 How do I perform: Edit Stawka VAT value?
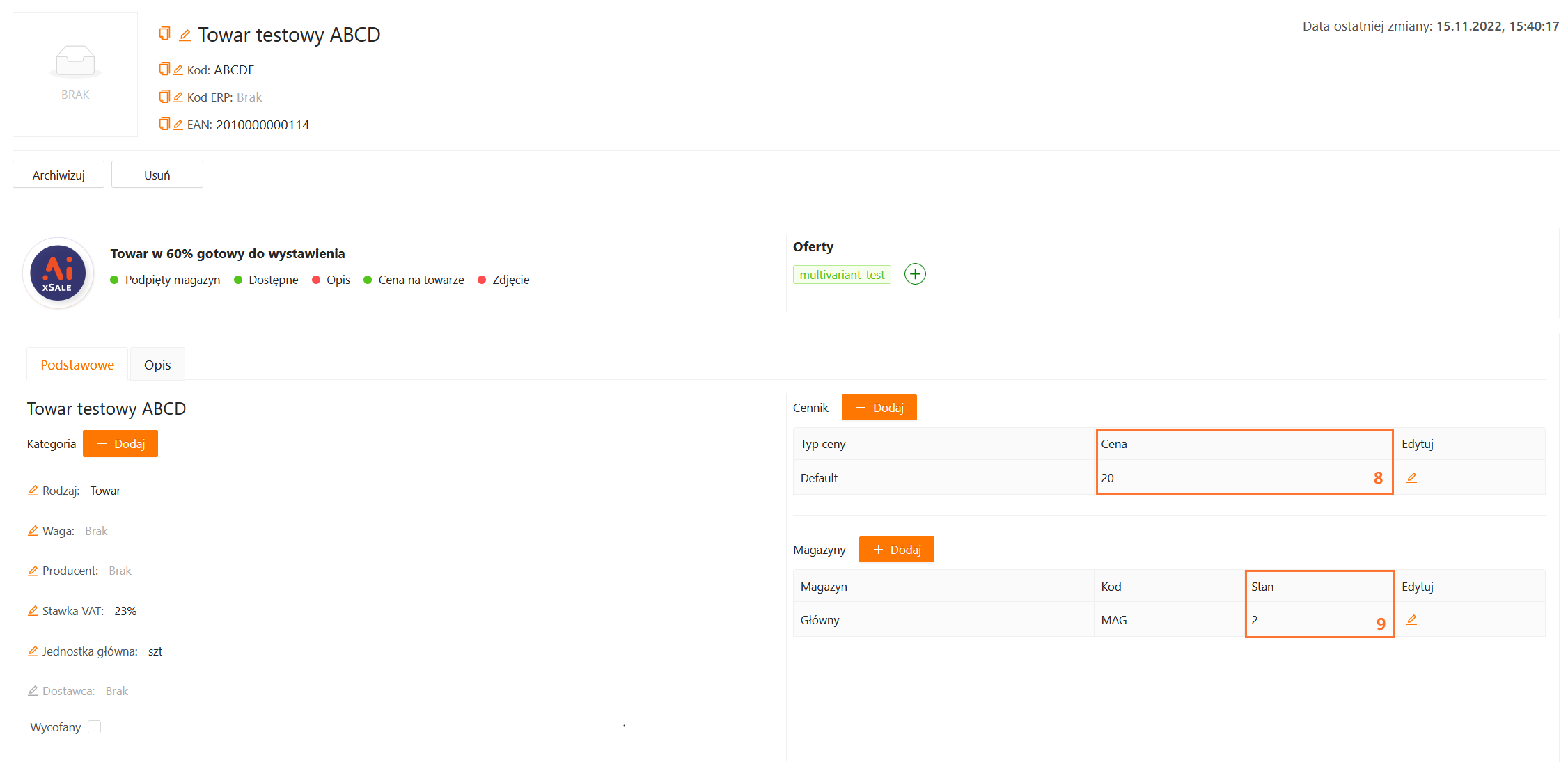pyautogui.click(x=33, y=611)
